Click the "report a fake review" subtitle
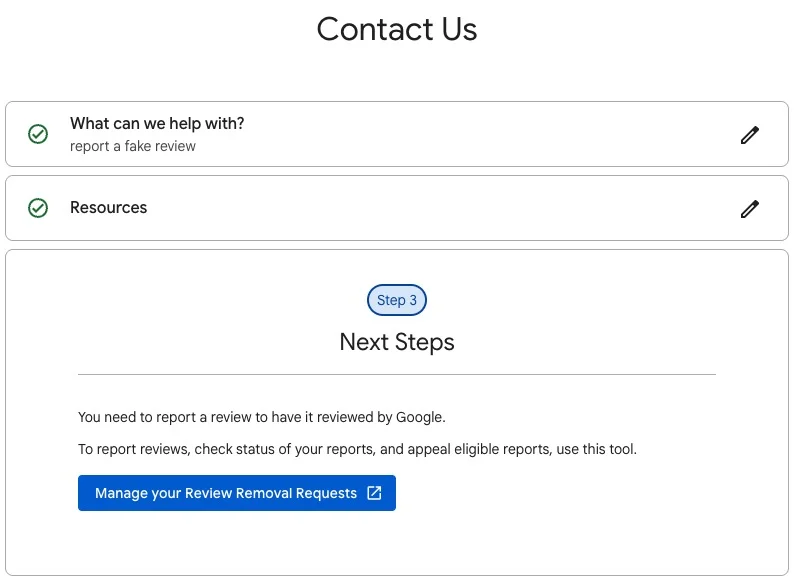 point(133,146)
